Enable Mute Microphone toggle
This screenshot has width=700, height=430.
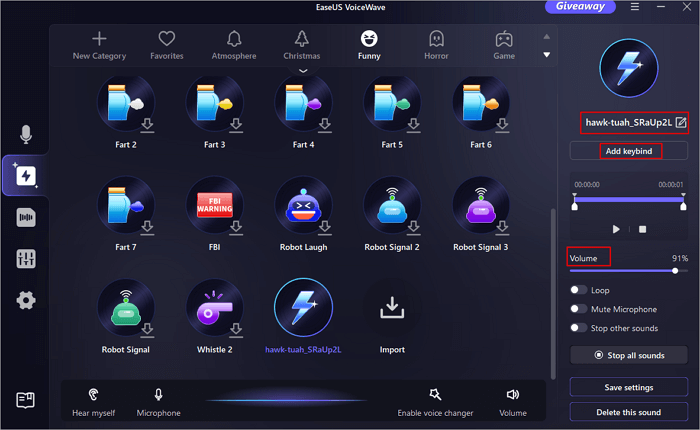click(x=578, y=309)
